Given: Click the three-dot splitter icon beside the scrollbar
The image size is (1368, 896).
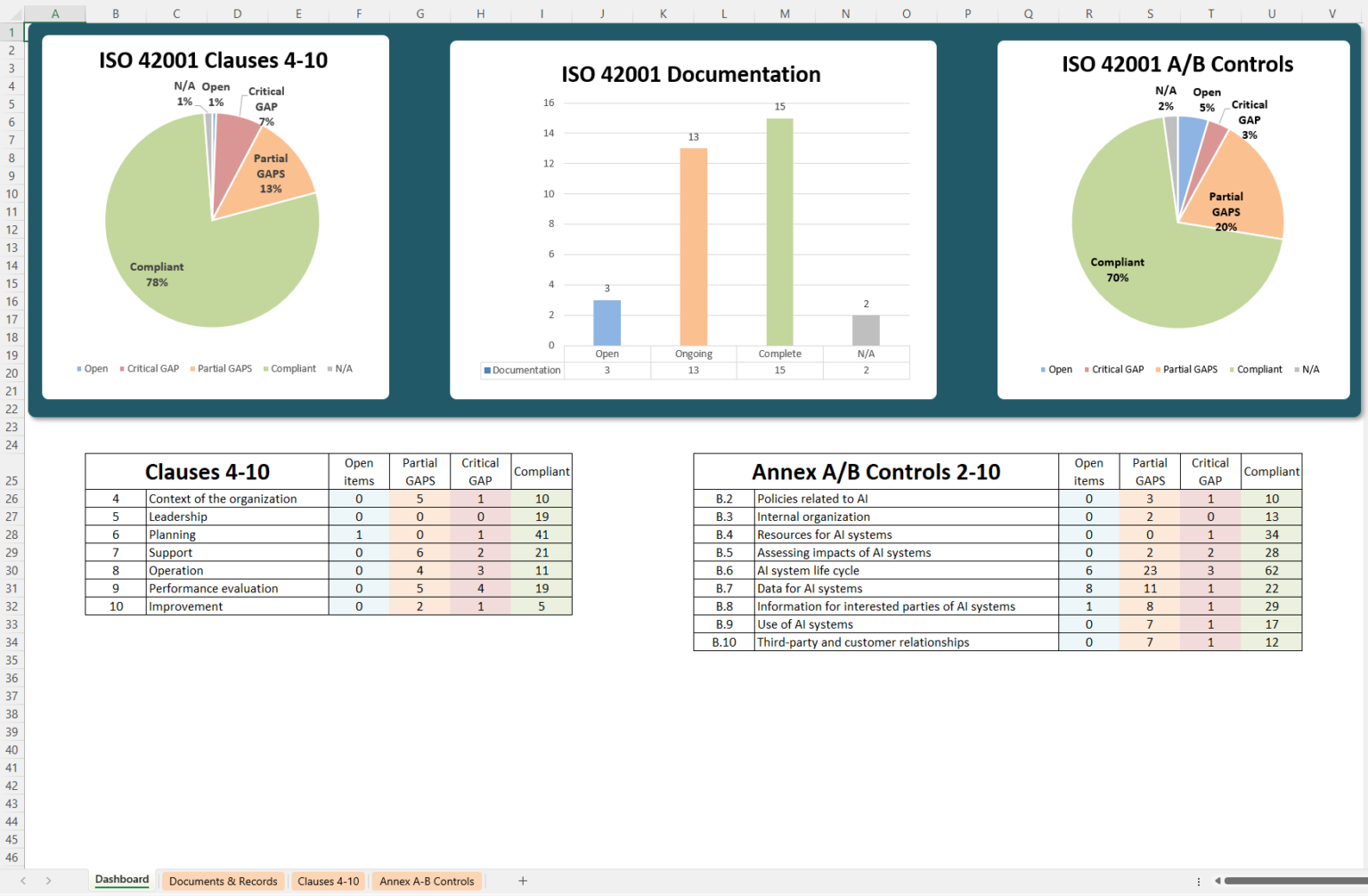Looking at the screenshot, I should 1201,881.
